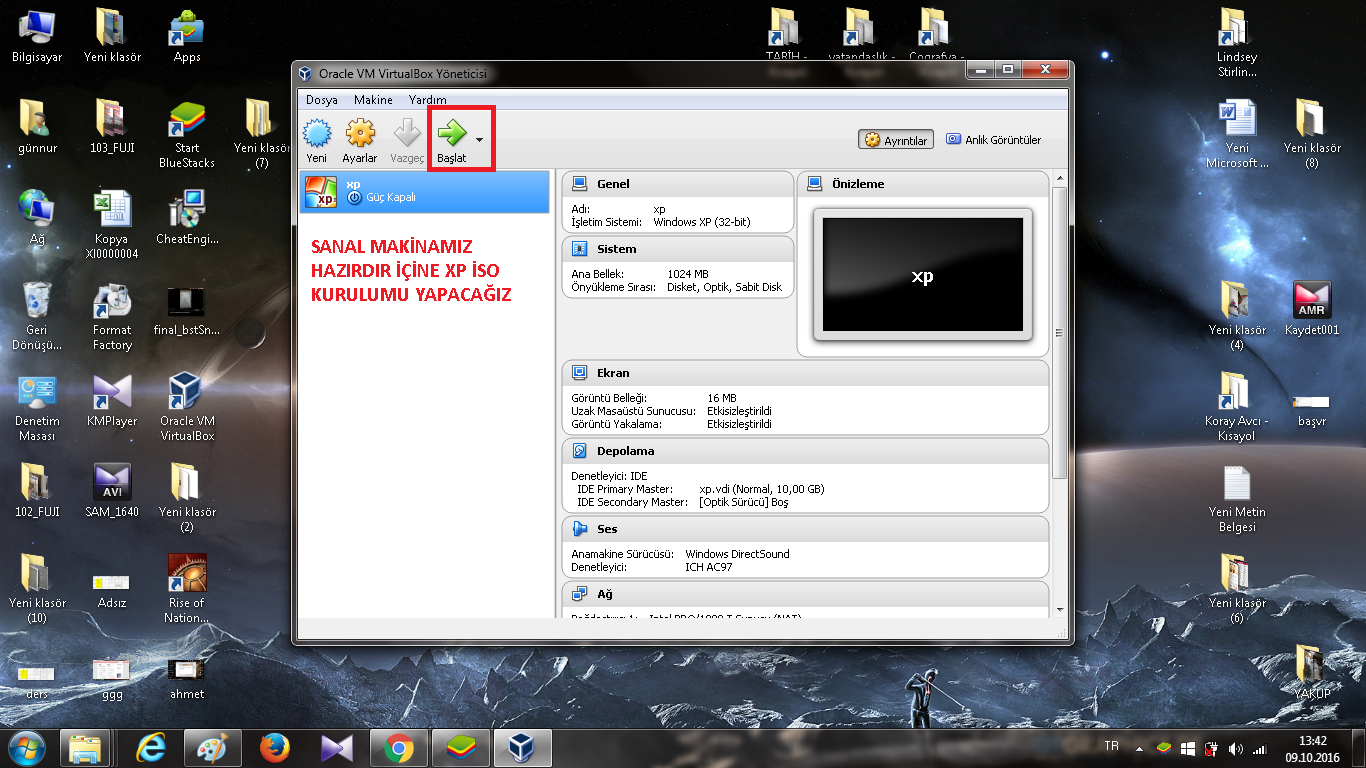
Task: Switch to Anlık Görüntüler view
Action: tap(994, 140)
